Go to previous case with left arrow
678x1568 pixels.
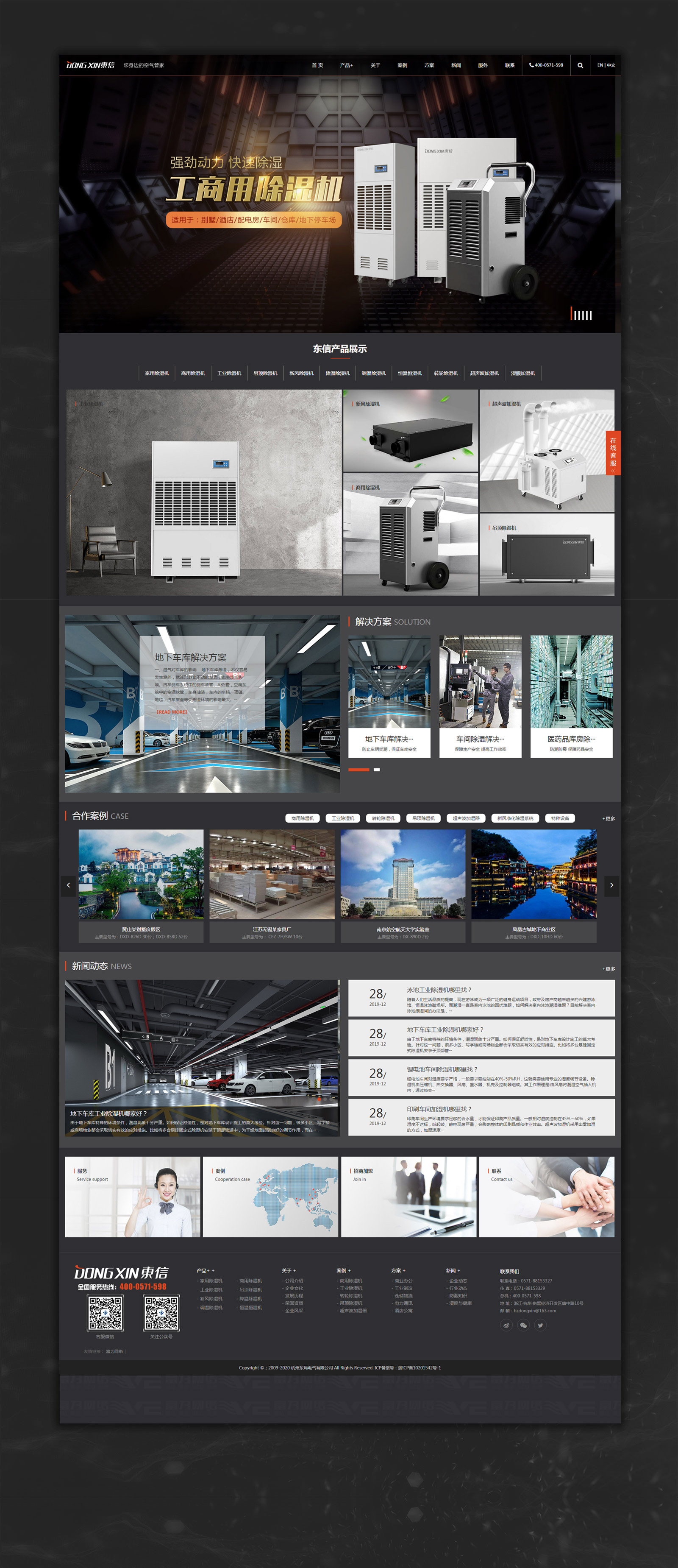[68, 885]
